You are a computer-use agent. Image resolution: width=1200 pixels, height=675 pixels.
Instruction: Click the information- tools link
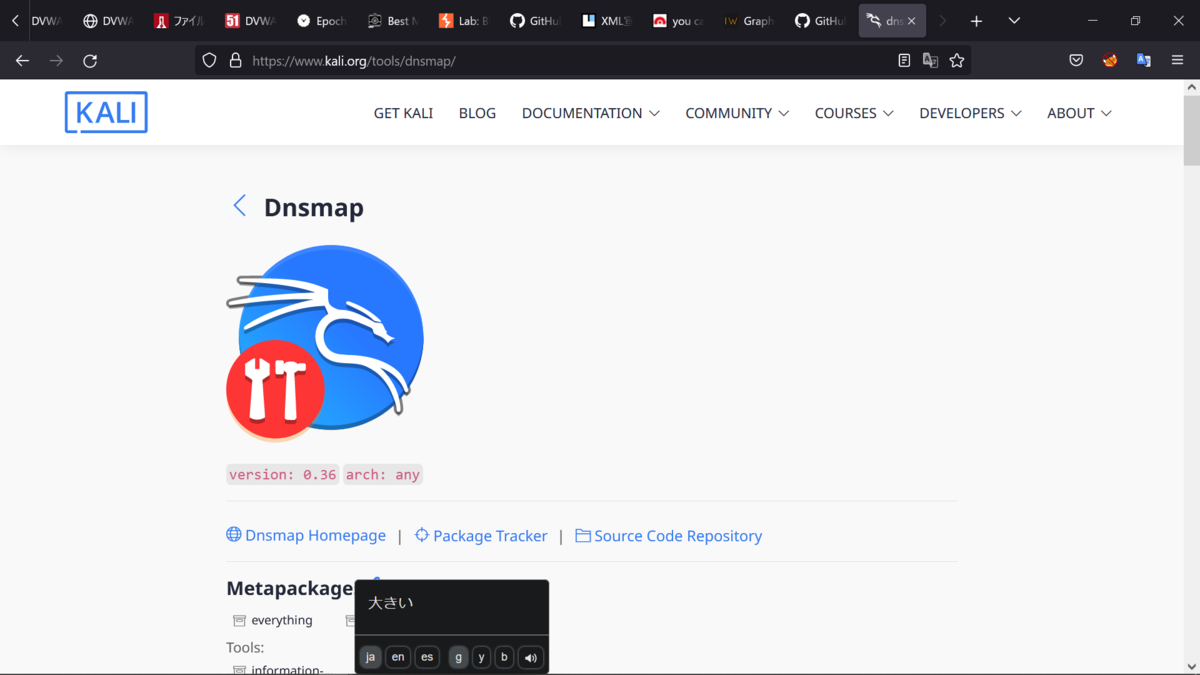[287, 669]
